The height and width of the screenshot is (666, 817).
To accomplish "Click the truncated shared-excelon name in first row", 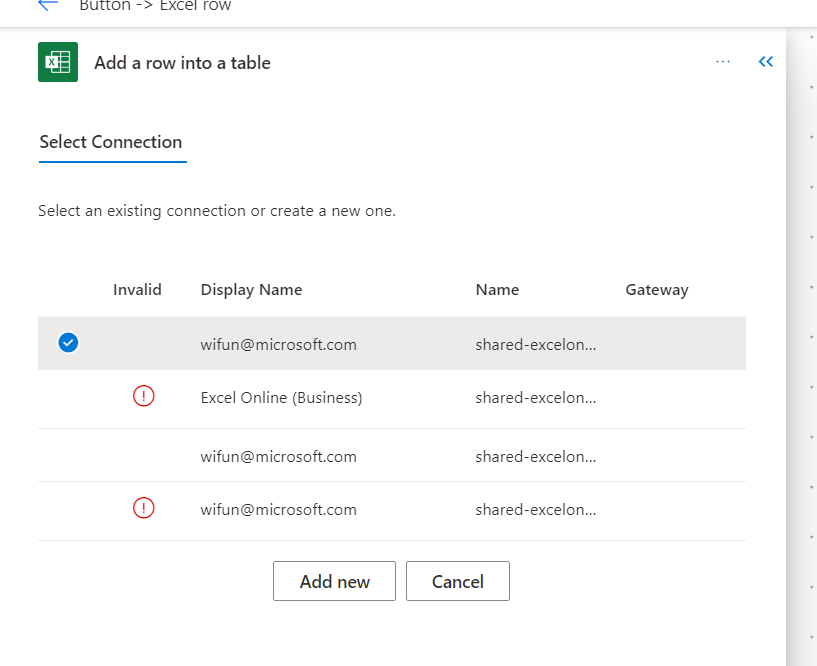I will (x=536, y=343).
